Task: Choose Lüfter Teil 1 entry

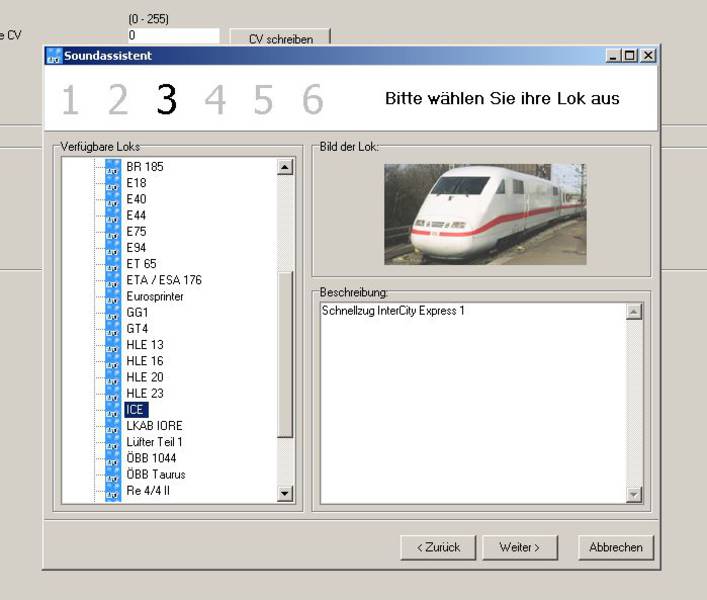Action: (x=154, y=443)
